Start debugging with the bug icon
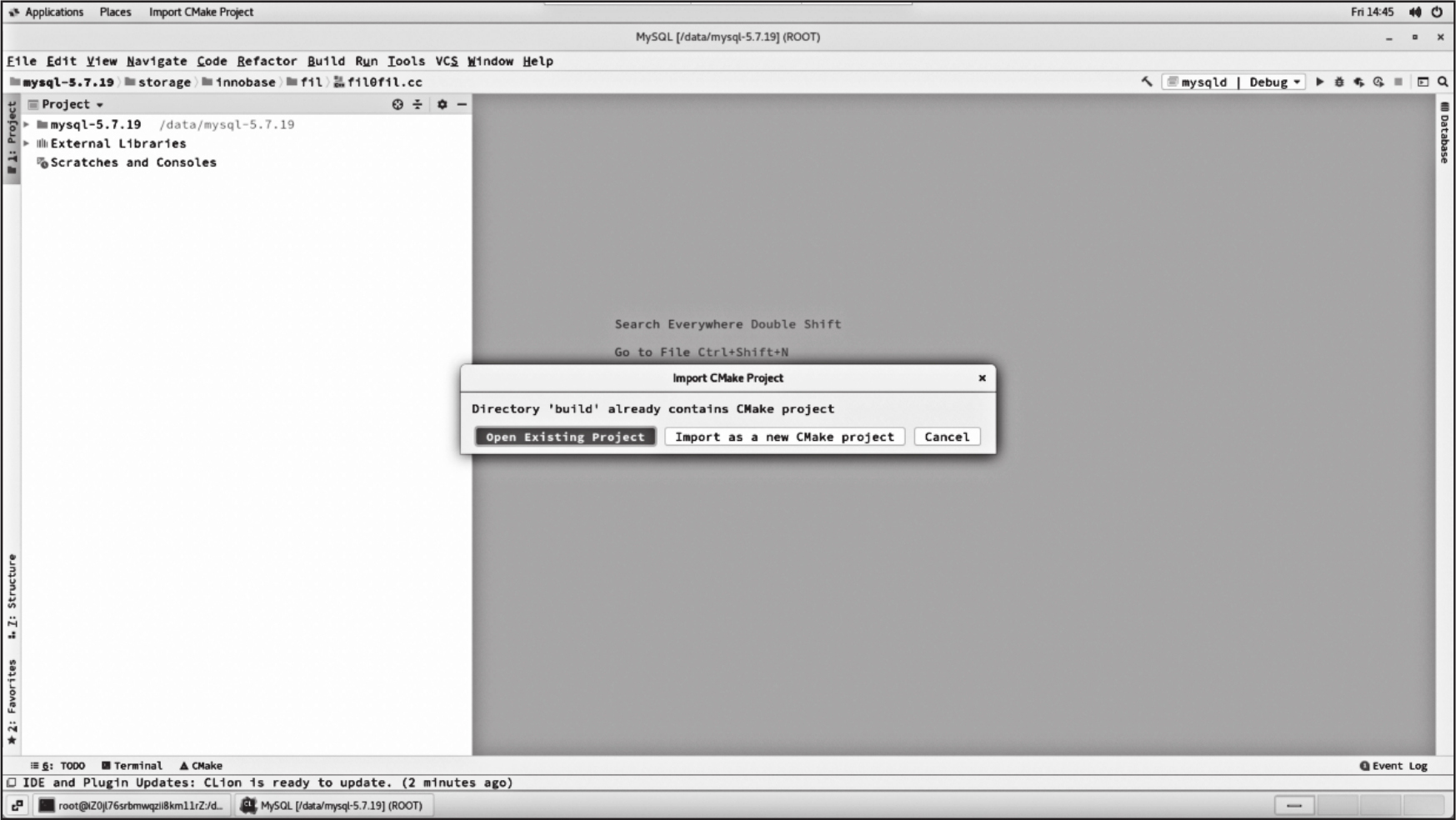This screenshot has height=820, width=1456. [x=1339, y=82]
